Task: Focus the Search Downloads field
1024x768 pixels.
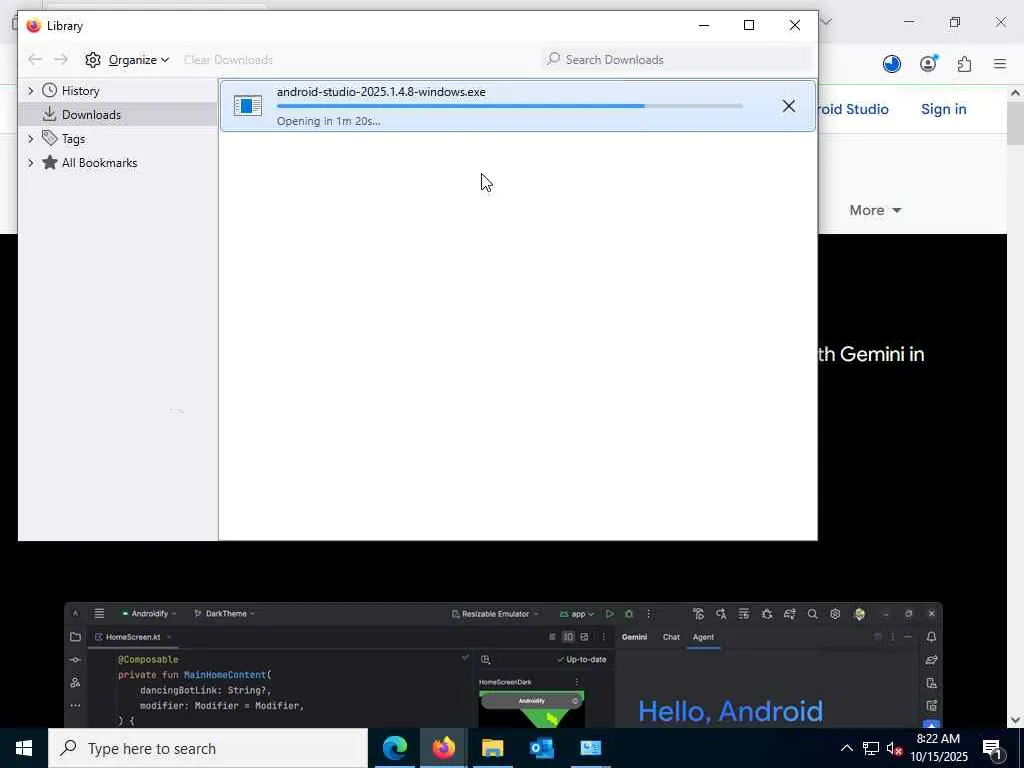Action: pos(677,59)
